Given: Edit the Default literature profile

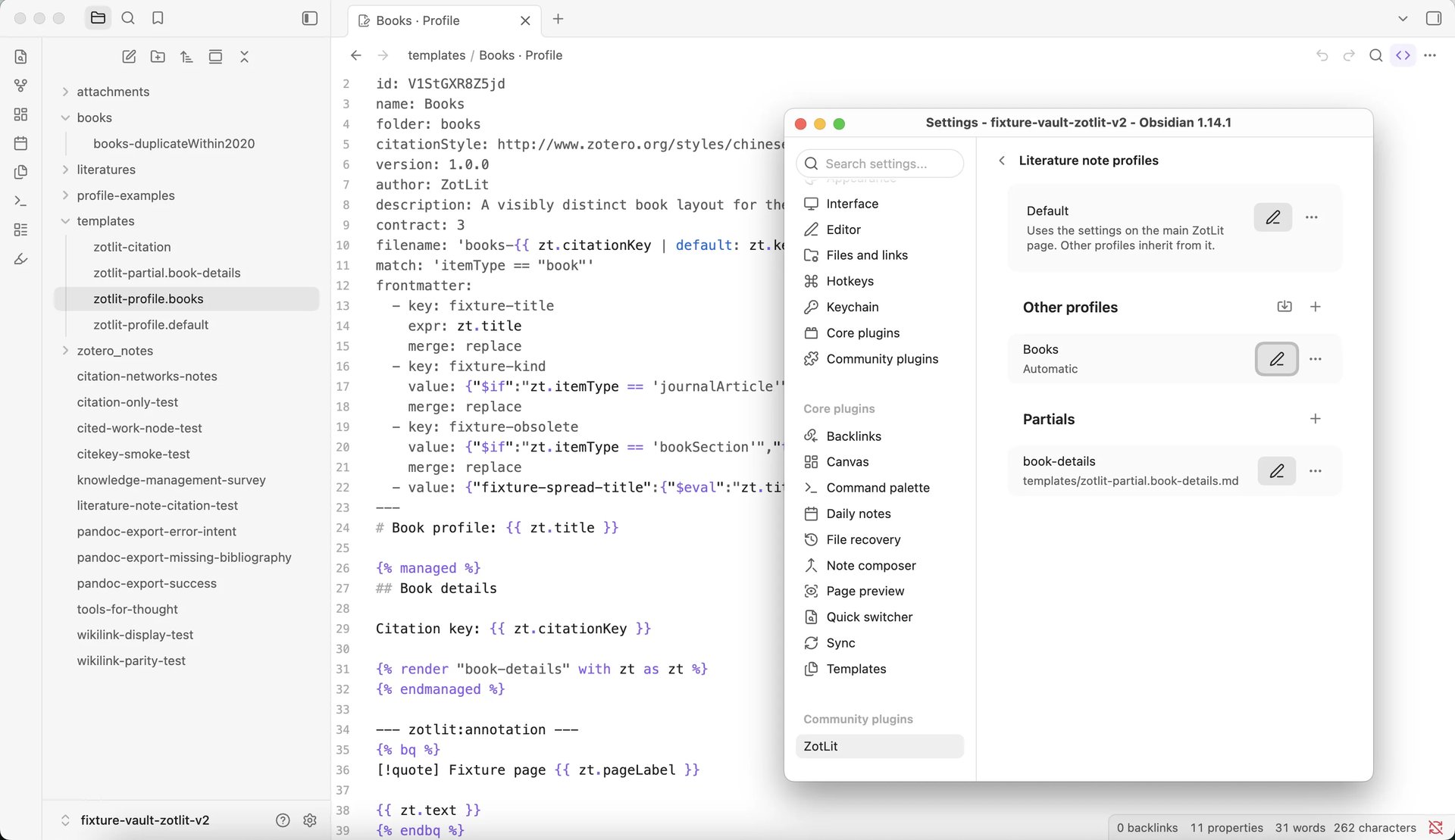Looking at the screenshot, I should pyautogui.click(x=1273, y=217).
